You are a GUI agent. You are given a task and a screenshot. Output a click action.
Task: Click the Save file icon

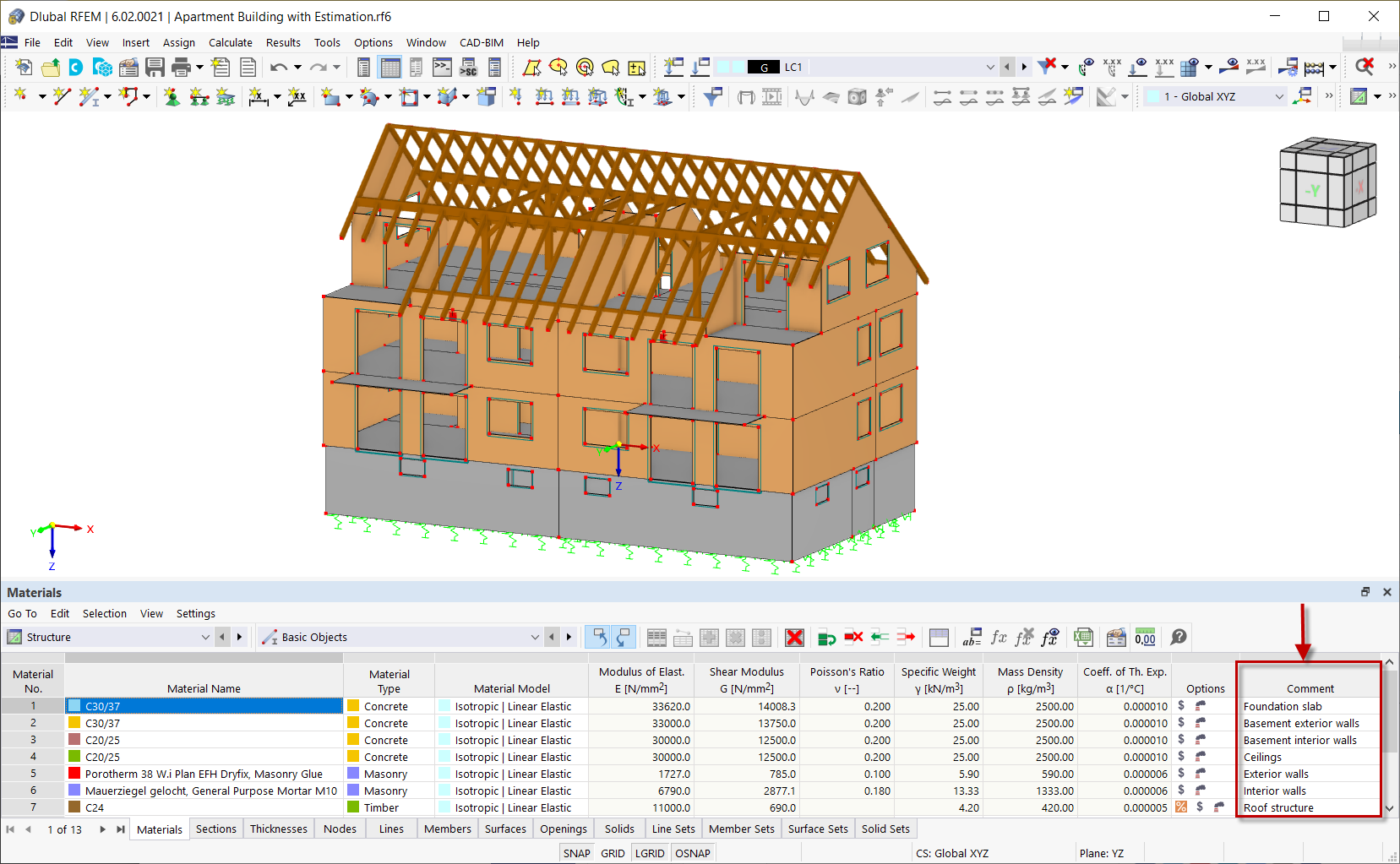click(155, 67)
